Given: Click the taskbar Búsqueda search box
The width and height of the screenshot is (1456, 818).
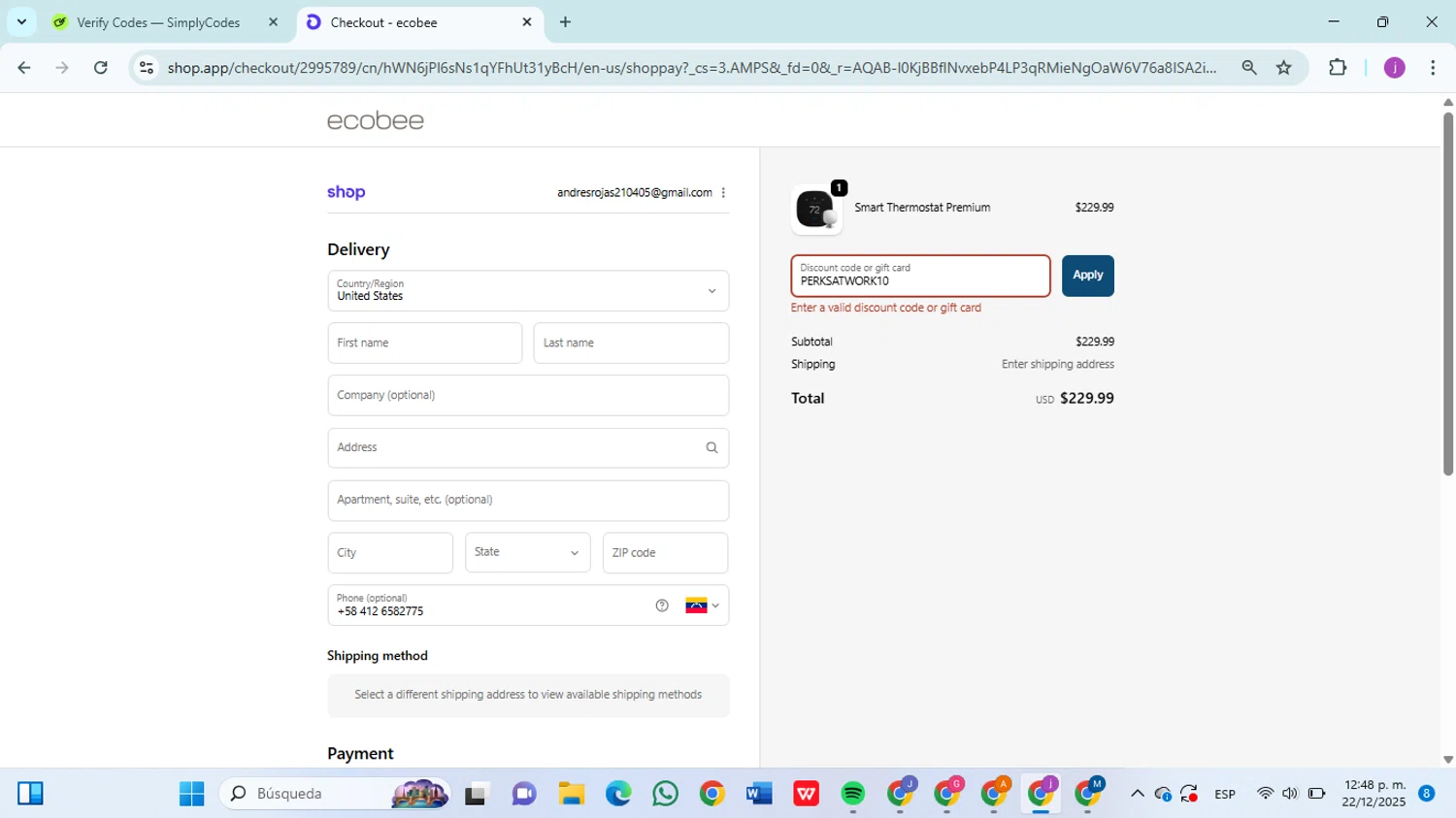Looking at the screenshot, I should point(335,794).
